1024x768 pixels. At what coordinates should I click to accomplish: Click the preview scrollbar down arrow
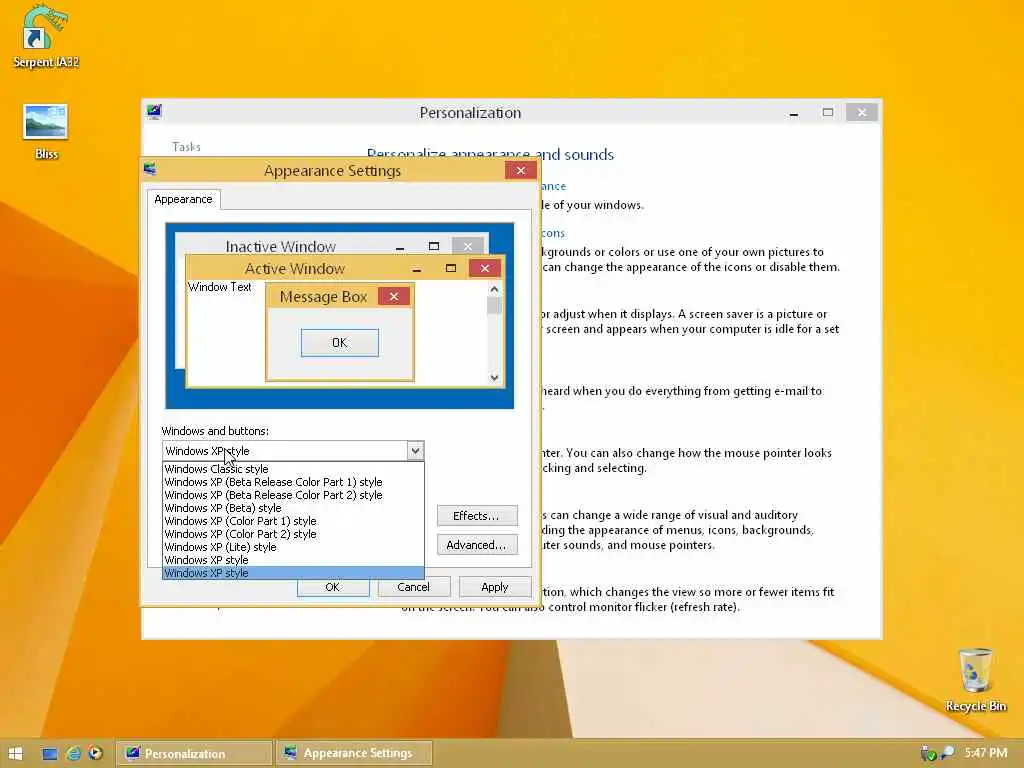point(494,377)
